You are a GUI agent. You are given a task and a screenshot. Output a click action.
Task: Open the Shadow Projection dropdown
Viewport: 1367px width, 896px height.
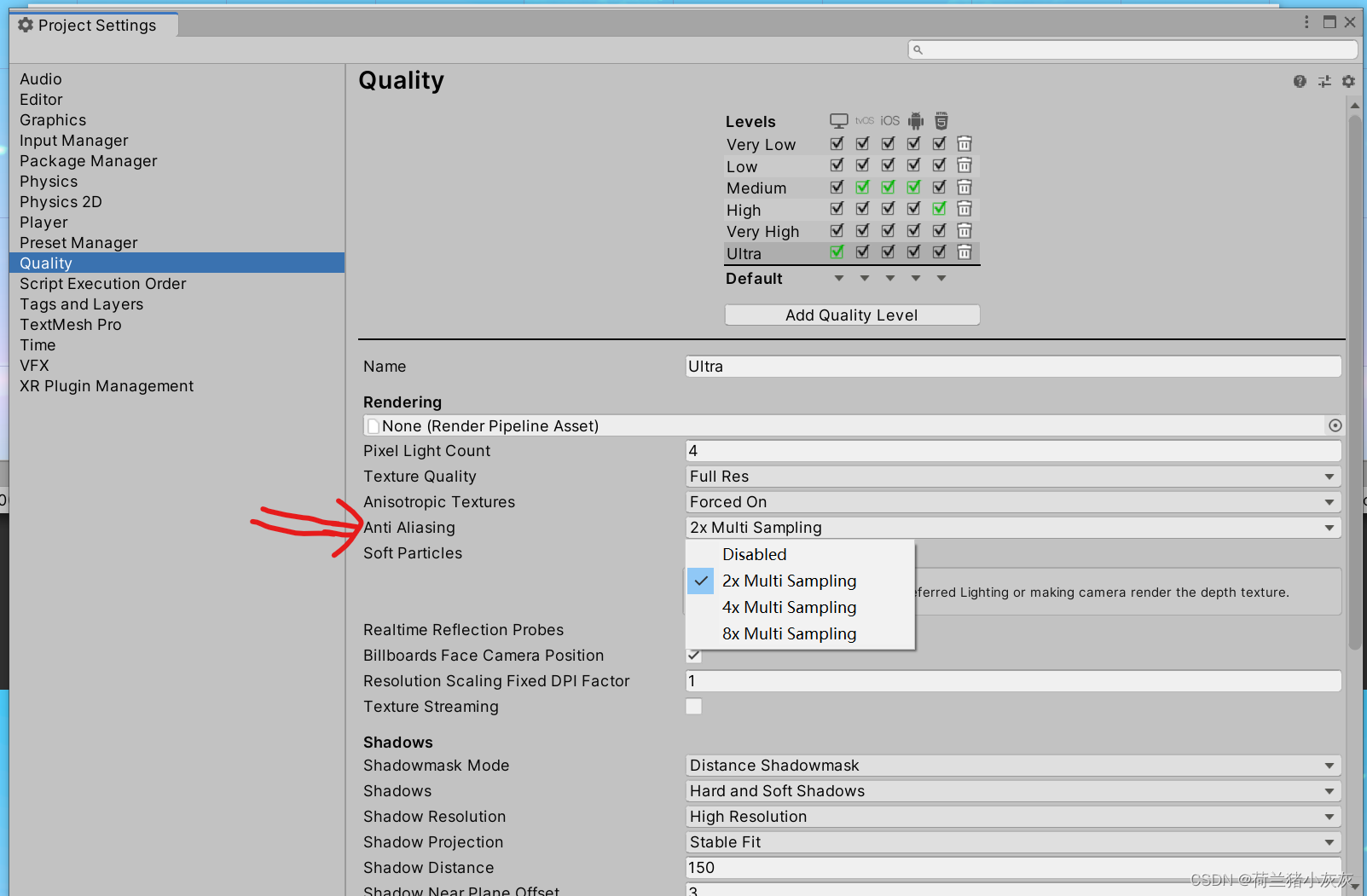coord(1013,842)
